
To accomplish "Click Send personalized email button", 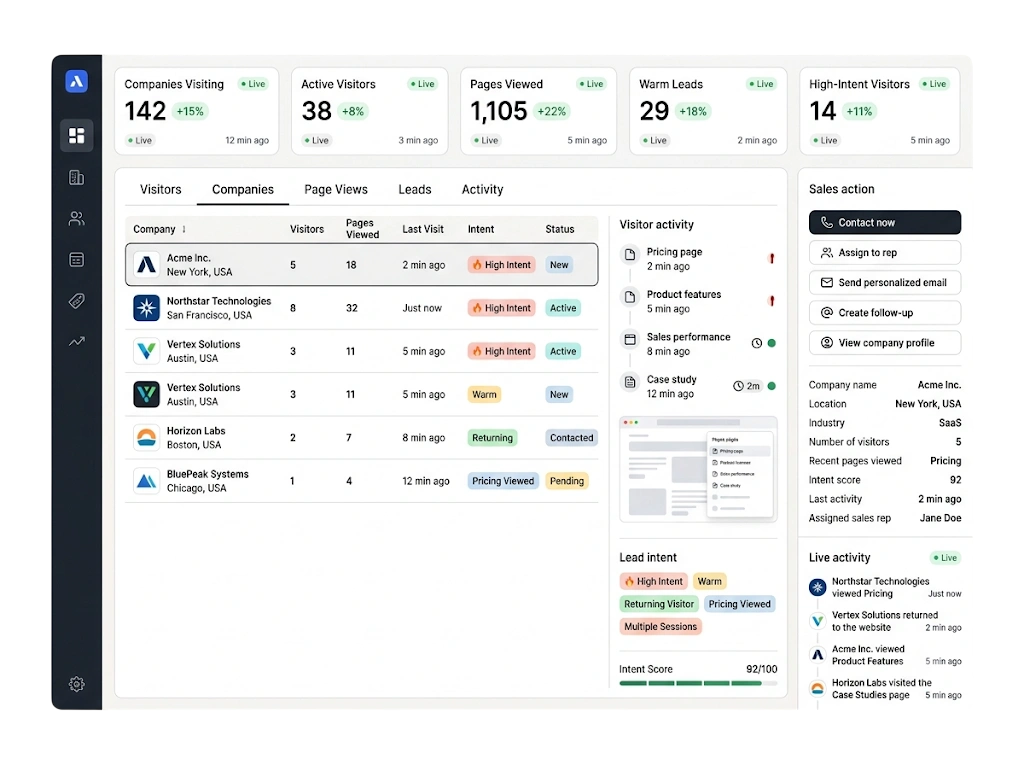I will (x=884, y=282).
